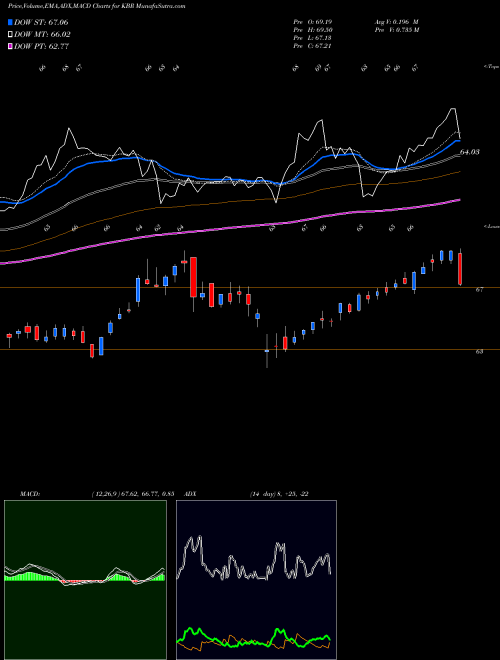Select the DOW ST: 67.06 label
The height and width of the screenshot is (660, 500).
[x=41, y=22]
